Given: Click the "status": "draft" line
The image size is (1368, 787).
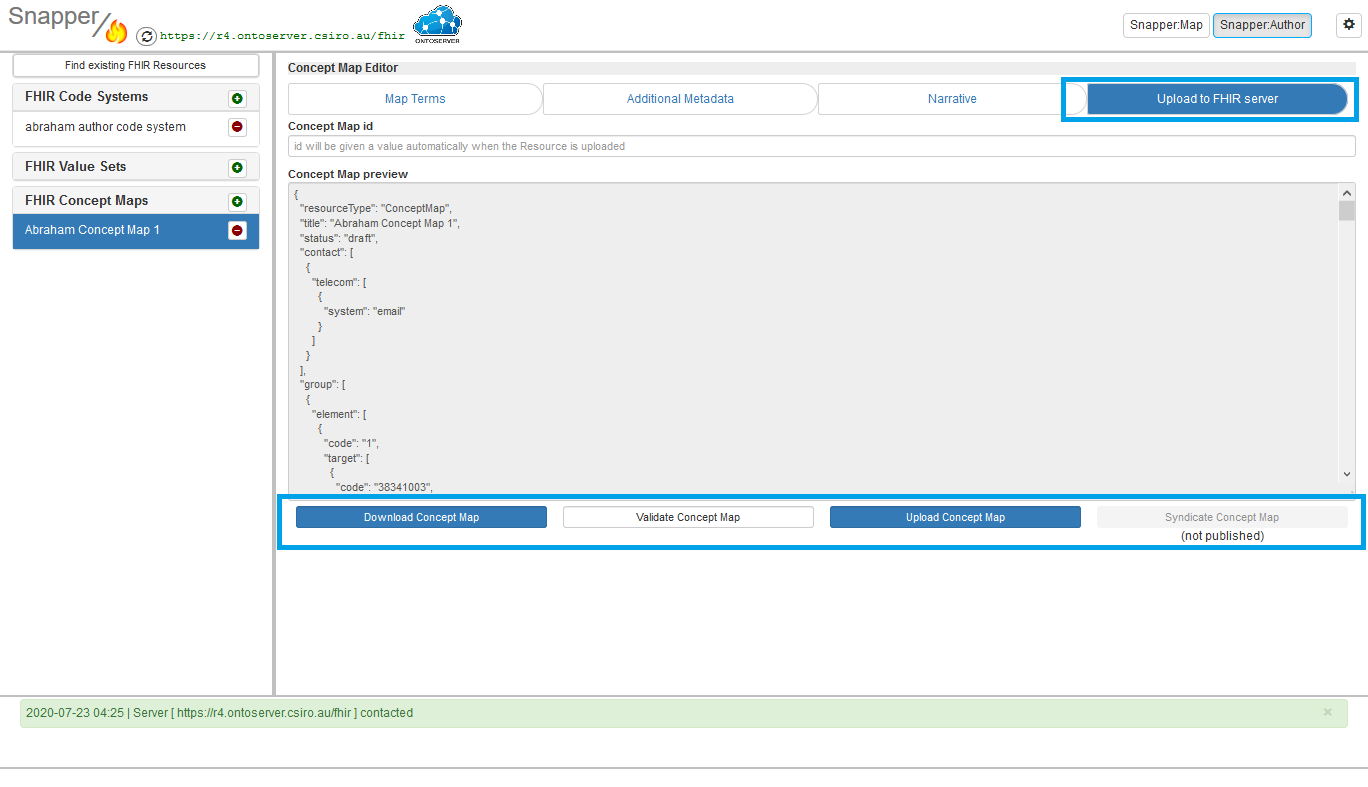Looking at the screenshot, I should click(x=339, y=238).
